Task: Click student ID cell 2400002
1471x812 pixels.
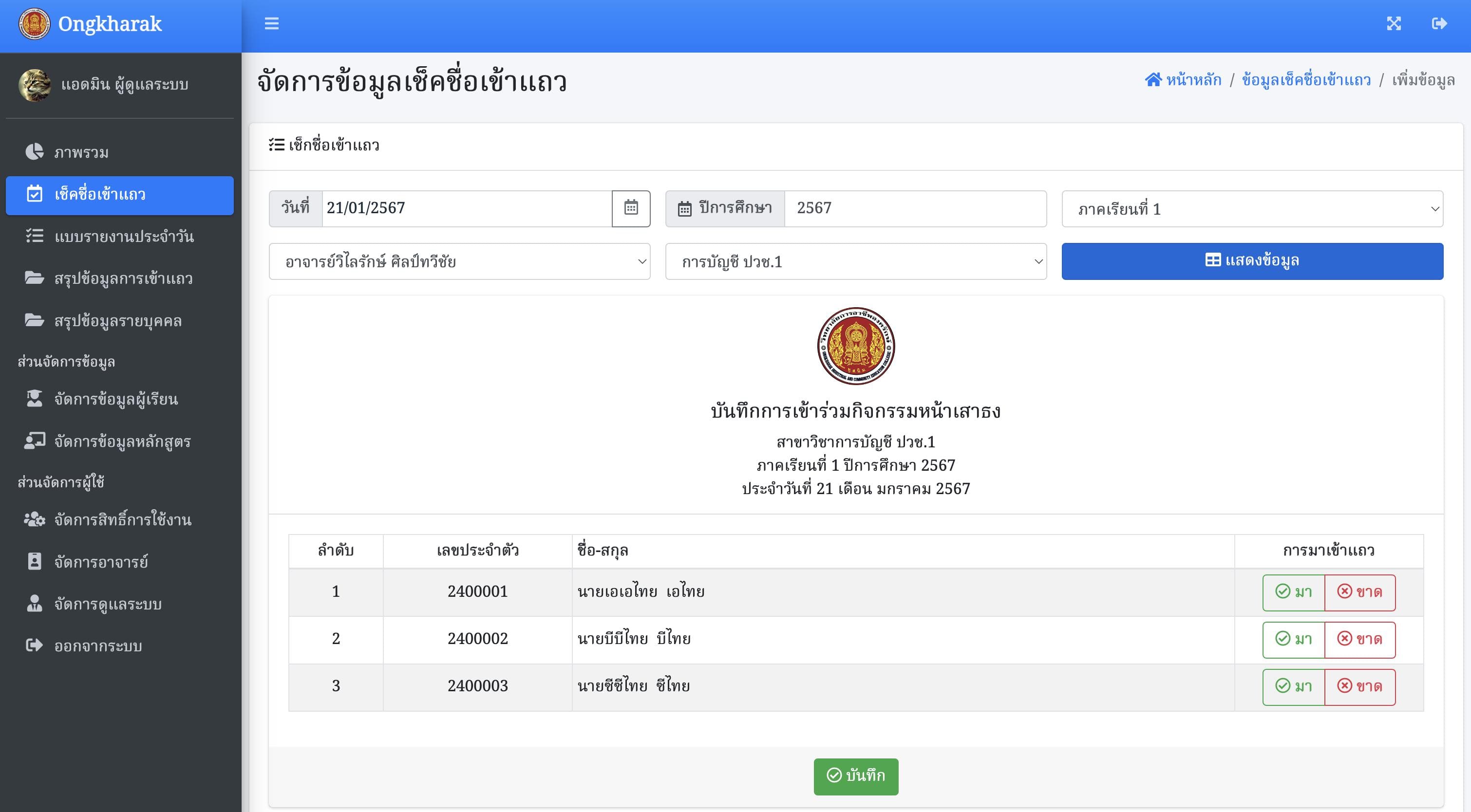Action: tap(477, 639)
